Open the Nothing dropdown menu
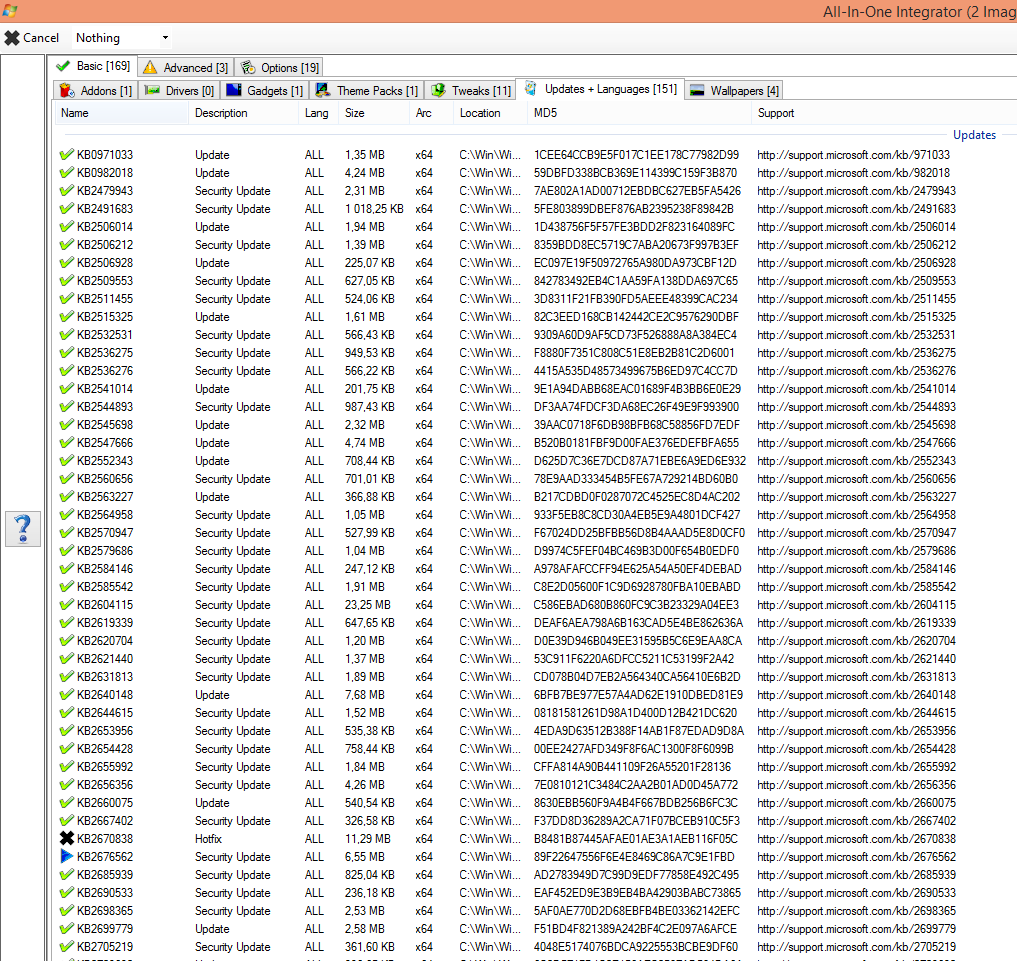 [164, 38]
